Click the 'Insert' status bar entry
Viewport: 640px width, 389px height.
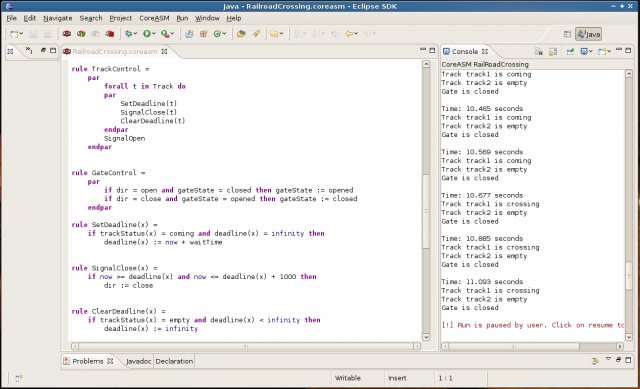(397, 378)
